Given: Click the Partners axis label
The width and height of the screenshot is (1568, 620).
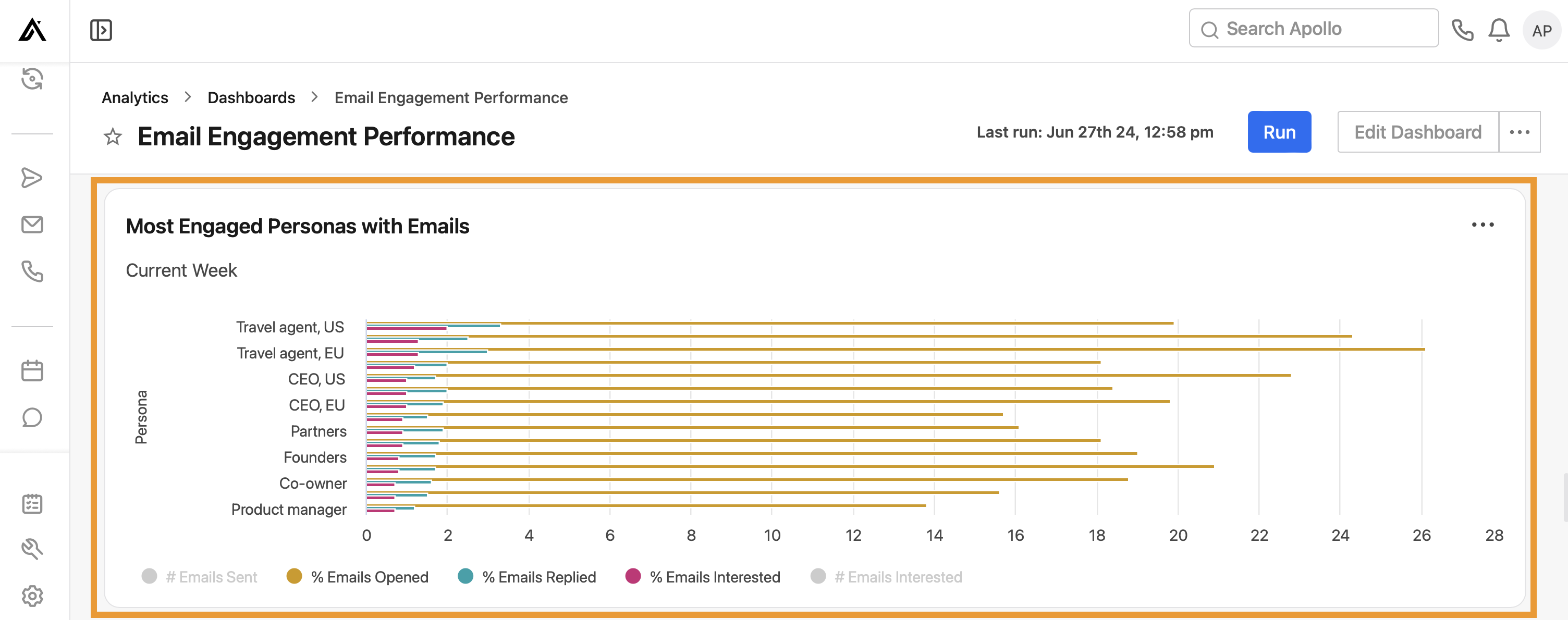Looking at the screenshot, I should 318,431.
